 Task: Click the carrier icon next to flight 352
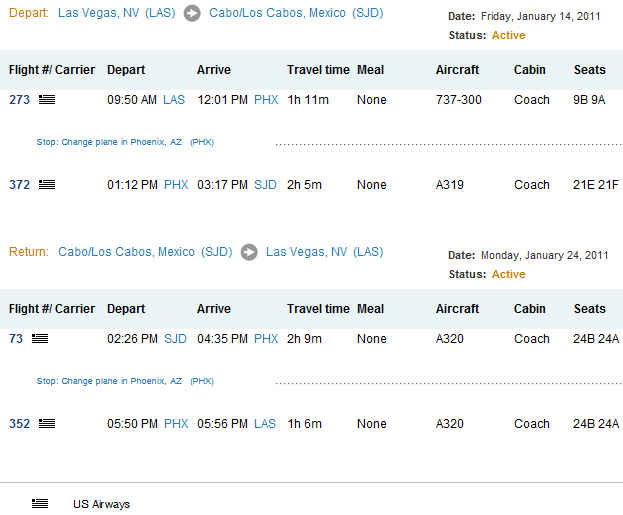click(x=47, y=424)
